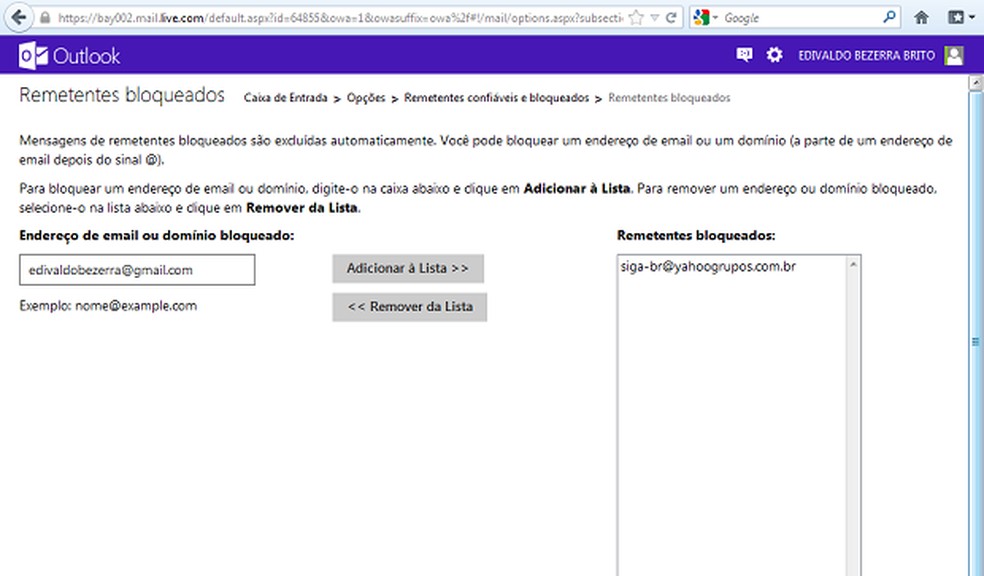Image resolution: width=984 pixels, height=576 pixels.
Task: Click the blocked email address input field
Action: point(135,269)
